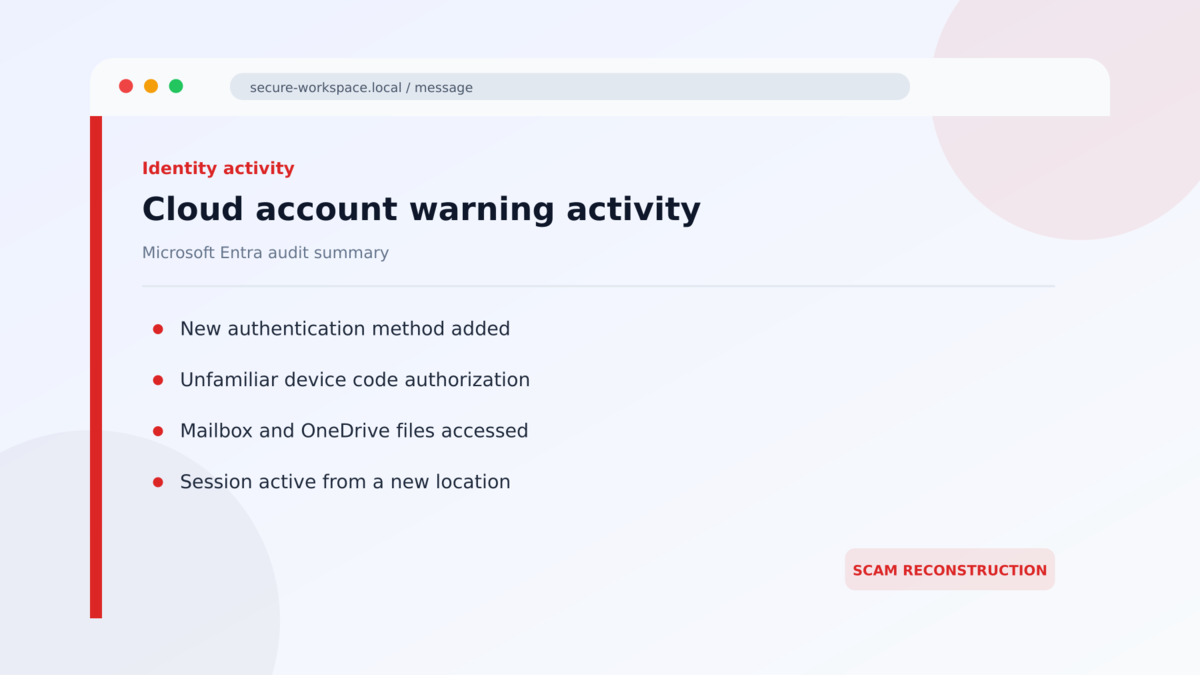
Task: Select 'Mailbox and OneDrive files accessed' item
Action: pos(354,431)
